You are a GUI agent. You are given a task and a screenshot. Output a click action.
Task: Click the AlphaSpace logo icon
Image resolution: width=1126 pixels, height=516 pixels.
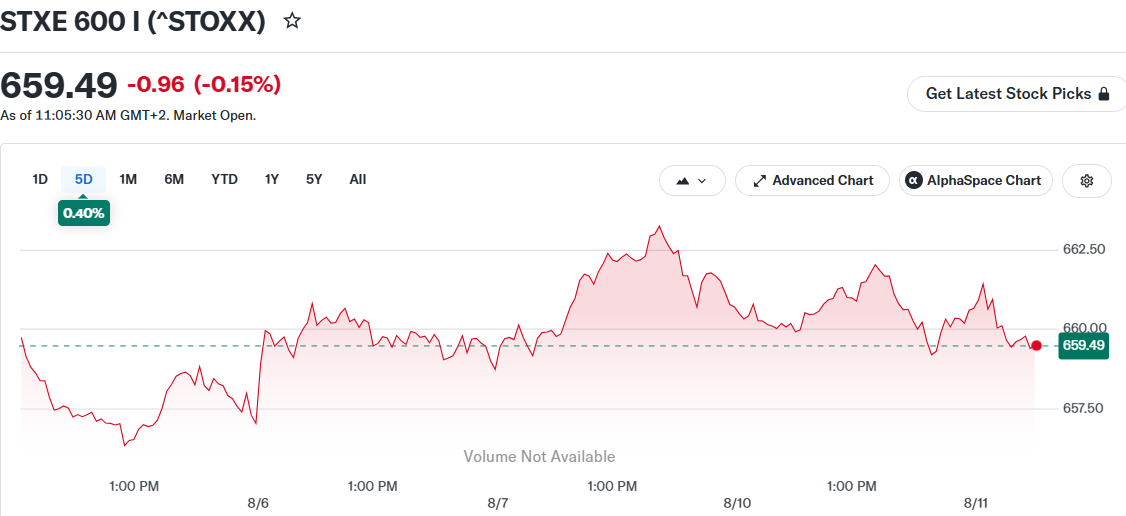(x=913, y=181)
